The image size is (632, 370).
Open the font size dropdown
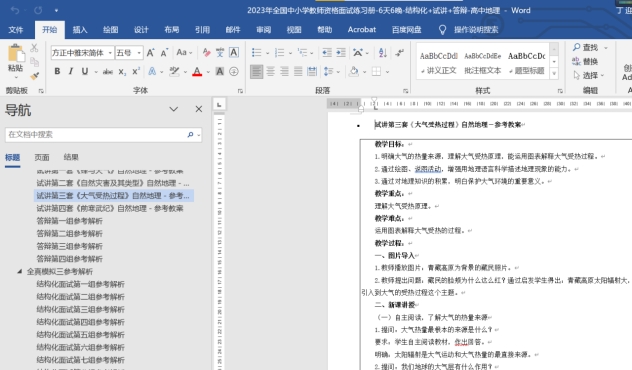(x=139, y=52)
